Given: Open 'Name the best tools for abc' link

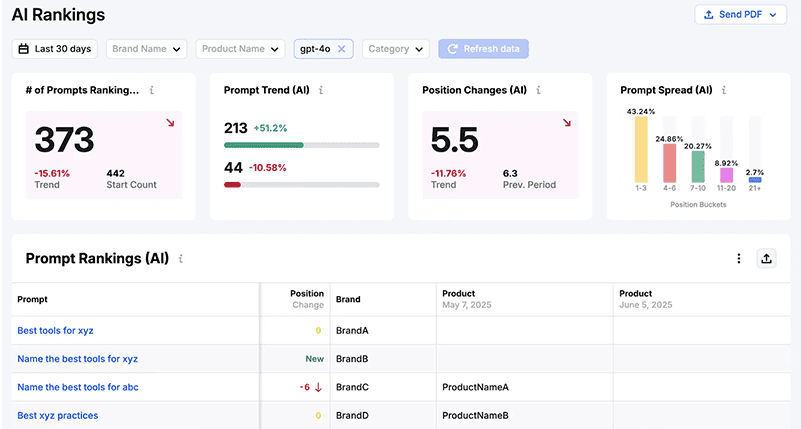Looking at the screenshot, I should [x=78, y=387].
